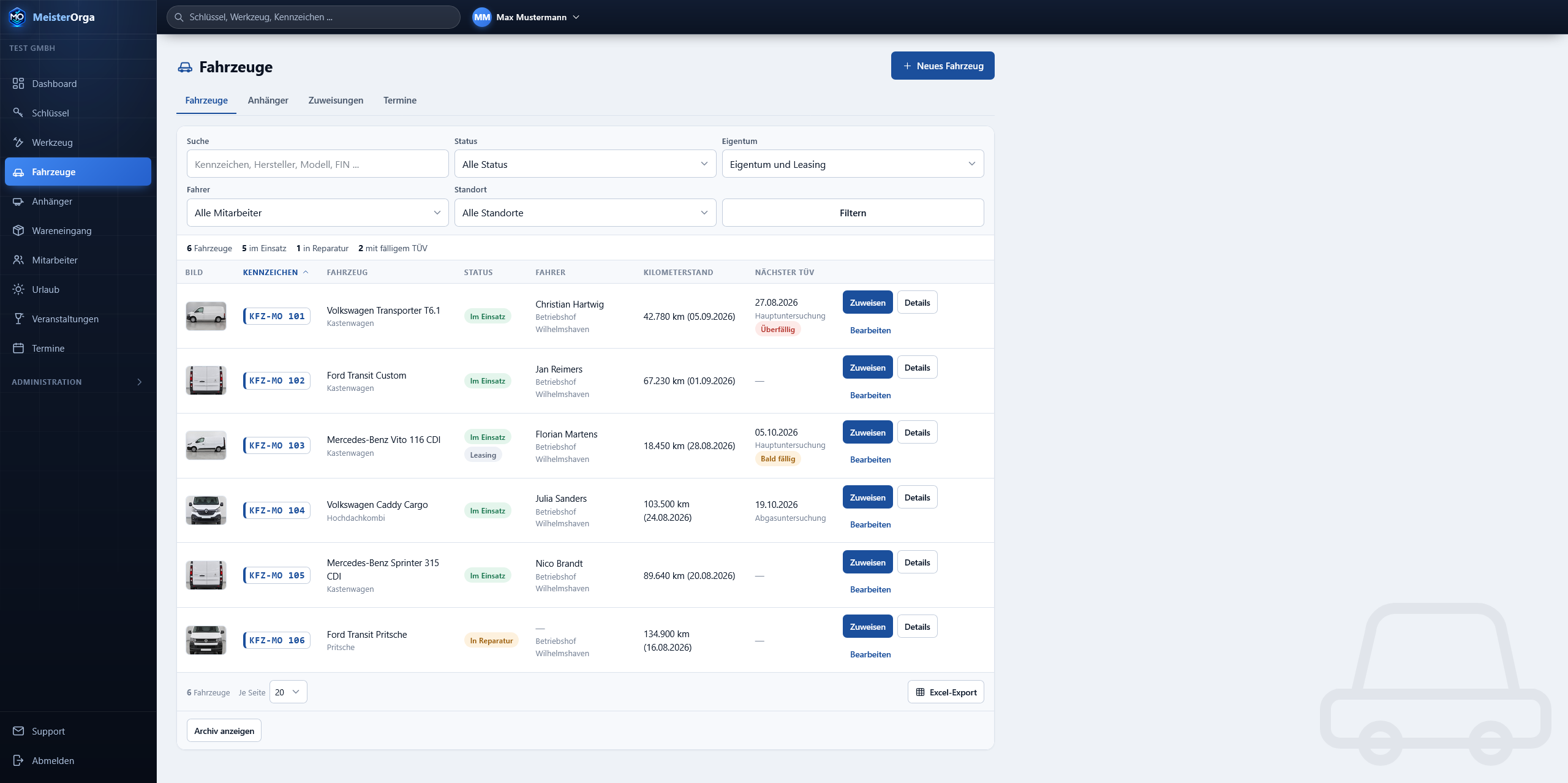Viewport: 1568px width, 783px height.
Task: Open Wareneingang in the sidebar
Action: [78, 231]
